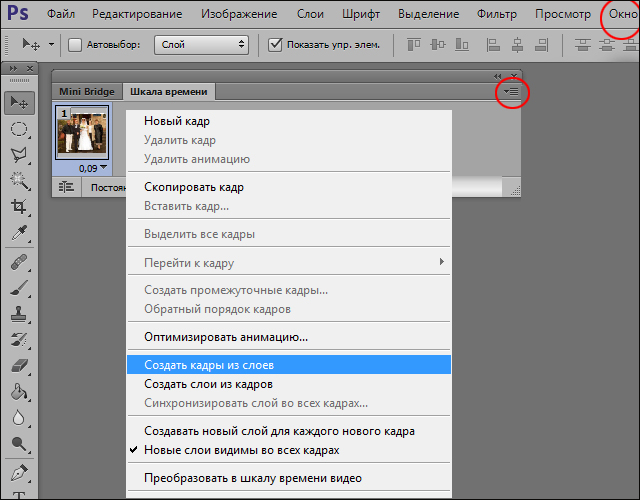Select the Clone Stamp tool
This screenshot has height=500, width=640.
coord(18,314)
